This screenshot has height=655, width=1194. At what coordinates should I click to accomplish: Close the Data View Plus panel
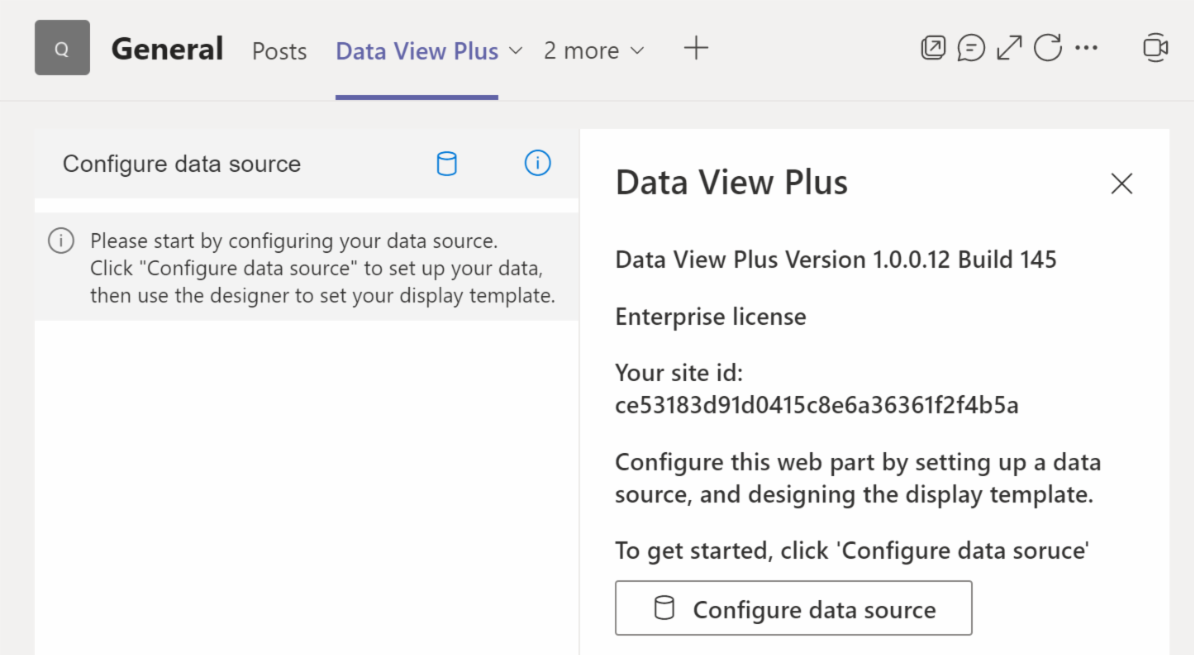(1122, 184)
